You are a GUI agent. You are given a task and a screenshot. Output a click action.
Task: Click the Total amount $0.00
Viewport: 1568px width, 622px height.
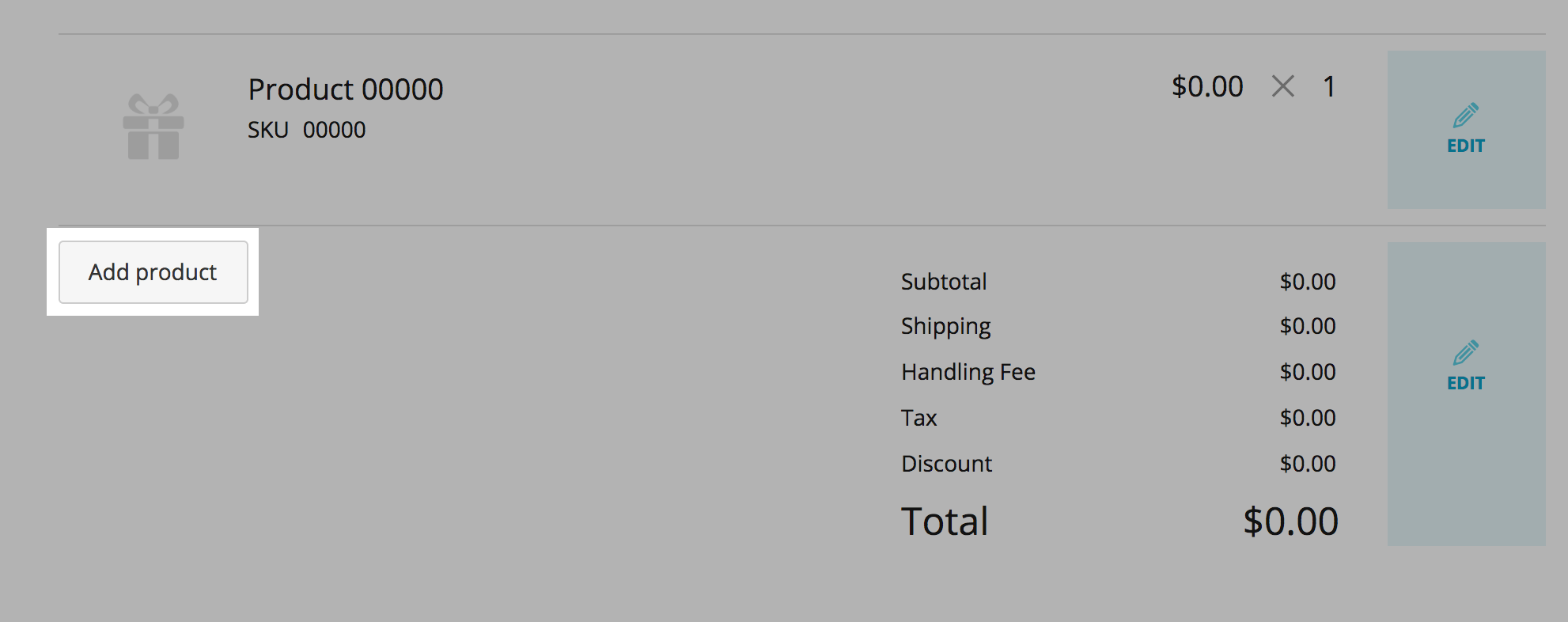(1290, 521)
